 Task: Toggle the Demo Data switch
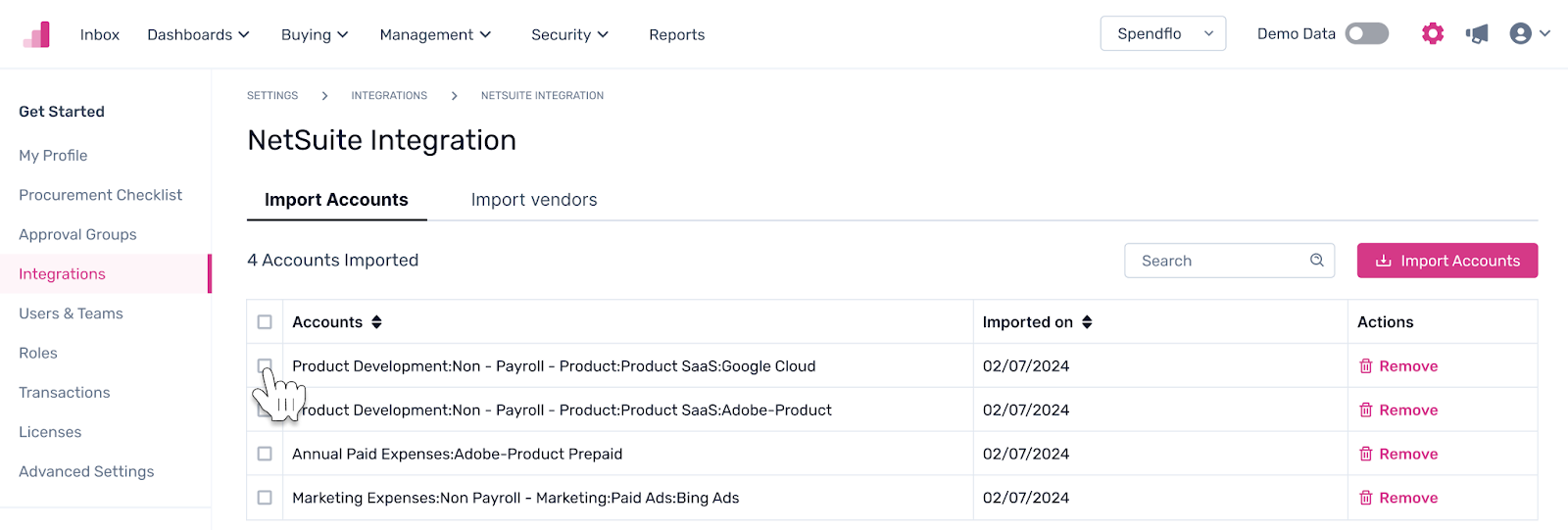[1367, 34]
